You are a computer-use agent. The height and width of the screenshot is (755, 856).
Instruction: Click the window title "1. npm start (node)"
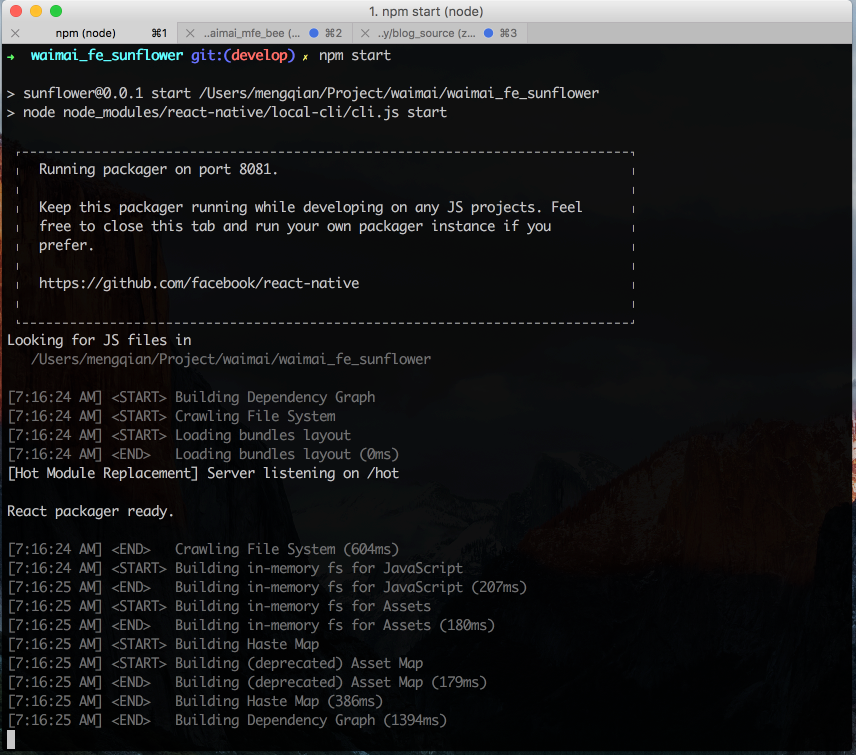point(426,11)
